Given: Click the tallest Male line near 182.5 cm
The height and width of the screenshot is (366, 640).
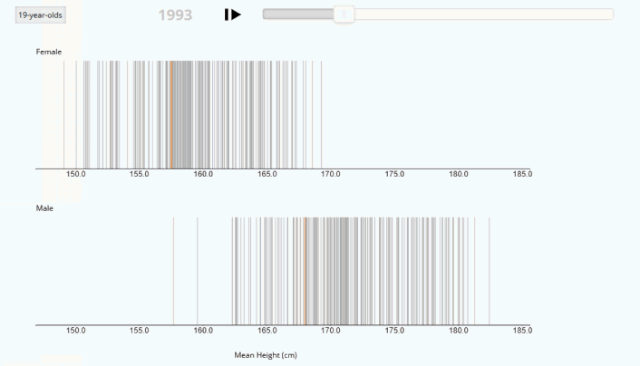Looking at the screenshot, I should pos(489,271).
